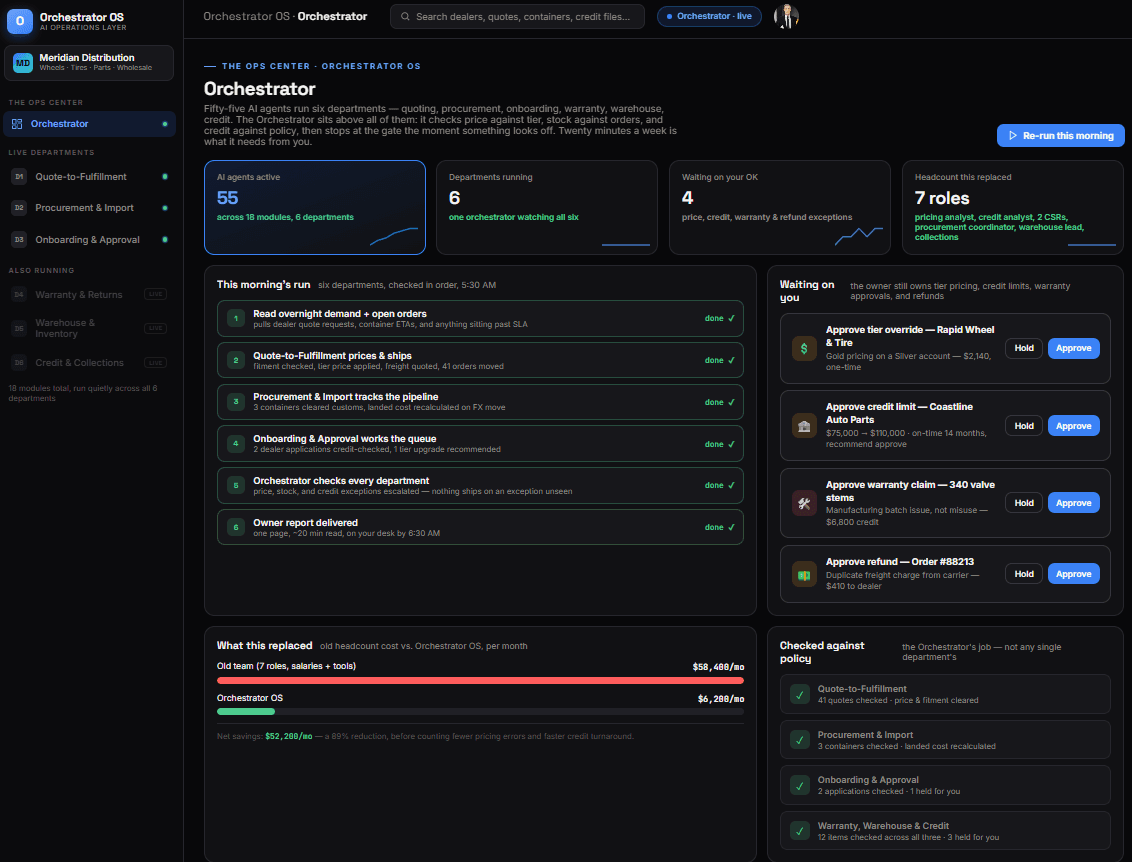
Task: Approve the Rapid Wheel & Tire tier override
Action: coord(1074,349)
